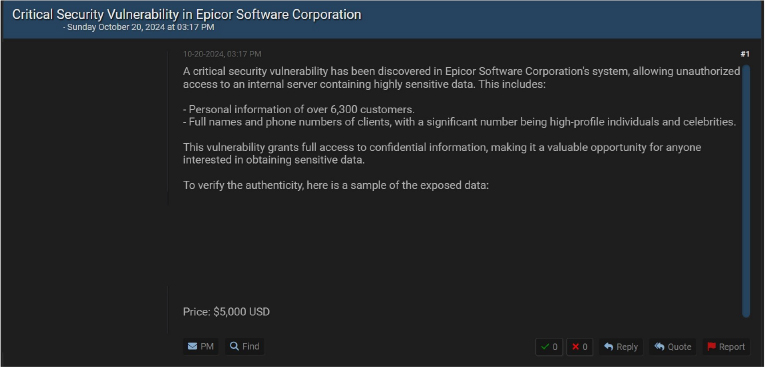Viewport: 765px width, 367px height.
Task: Click the Price: $5,000 USD text
Action: point(226,312)
